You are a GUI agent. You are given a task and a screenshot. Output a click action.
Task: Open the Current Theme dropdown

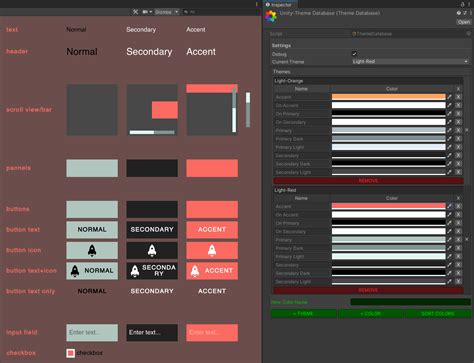pyautogui.click(x=410, y=62)
